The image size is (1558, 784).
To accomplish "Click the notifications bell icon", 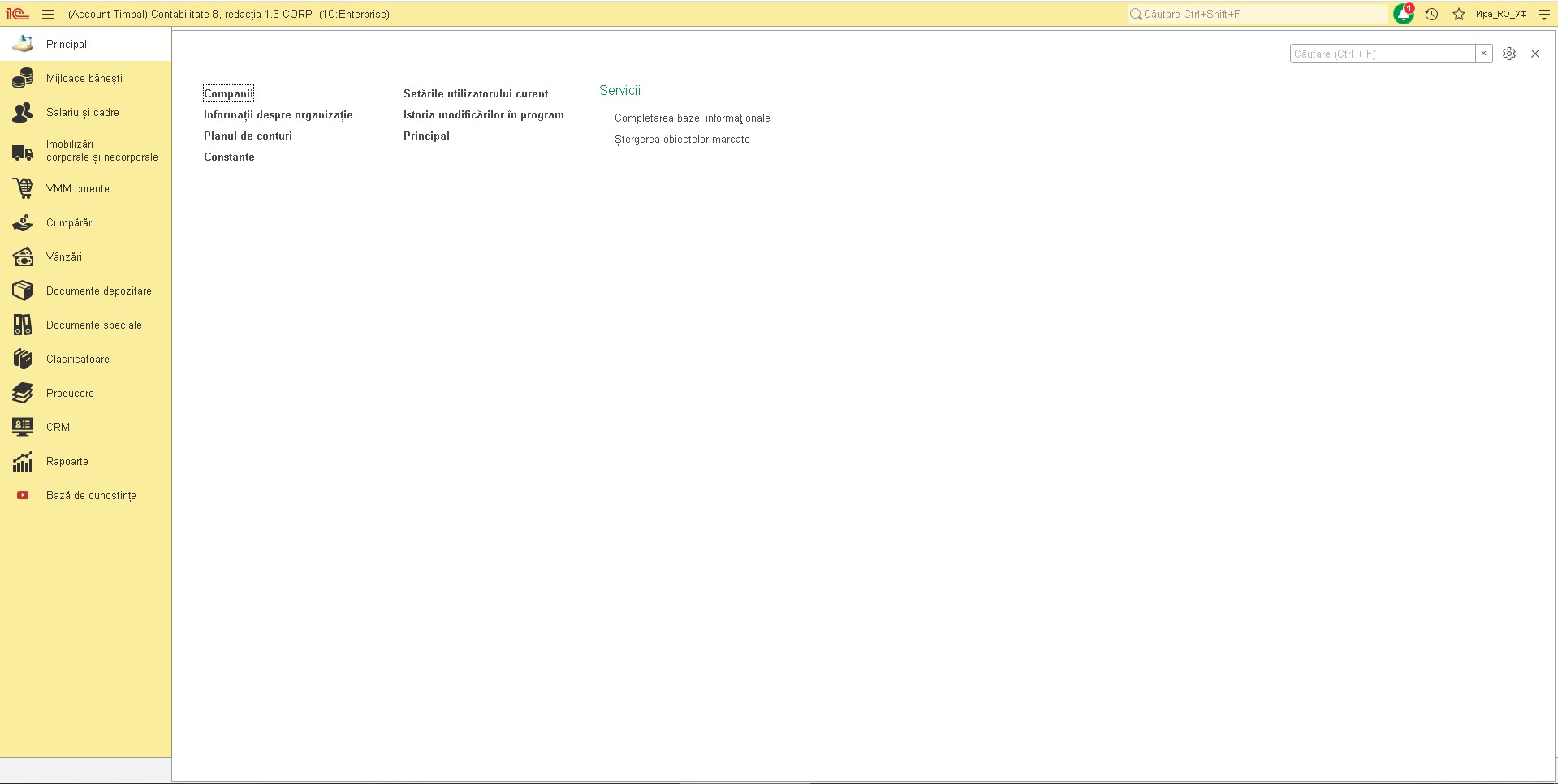I will click(1404, 14).
